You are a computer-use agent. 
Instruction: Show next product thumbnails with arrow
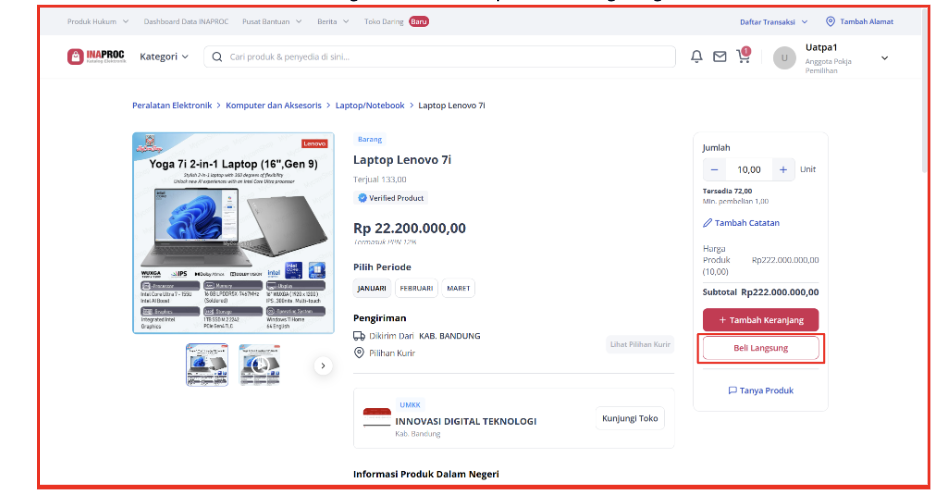click(323, 365)
